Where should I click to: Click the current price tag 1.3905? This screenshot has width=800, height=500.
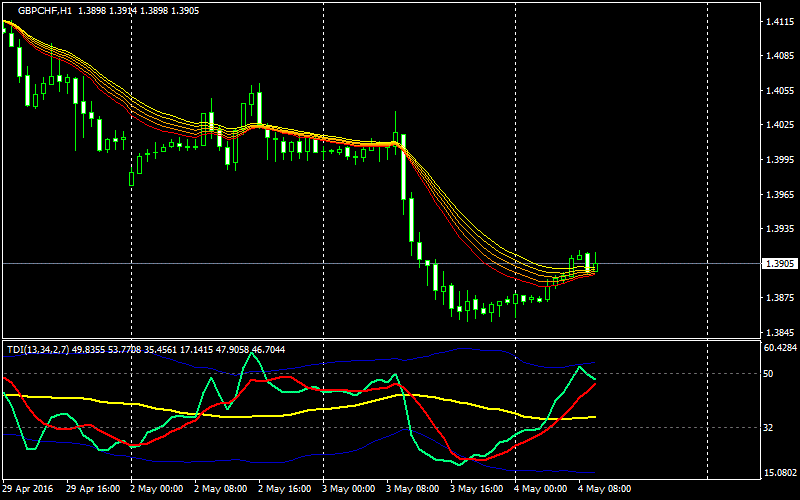coord(779,264)
